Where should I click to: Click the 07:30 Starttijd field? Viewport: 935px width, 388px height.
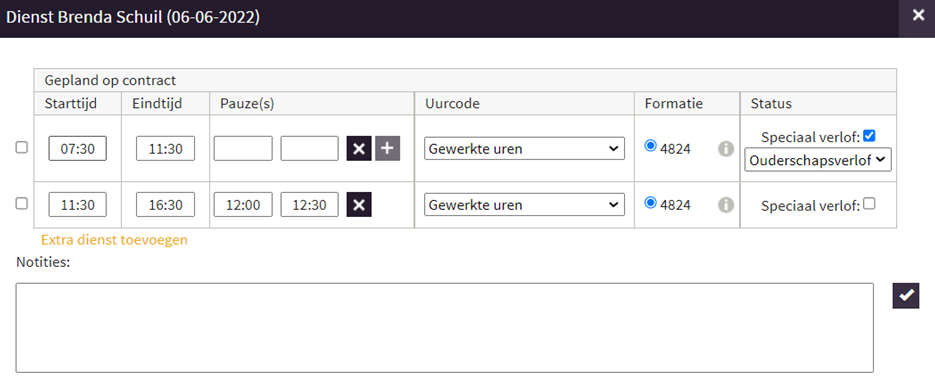point(78,148)
